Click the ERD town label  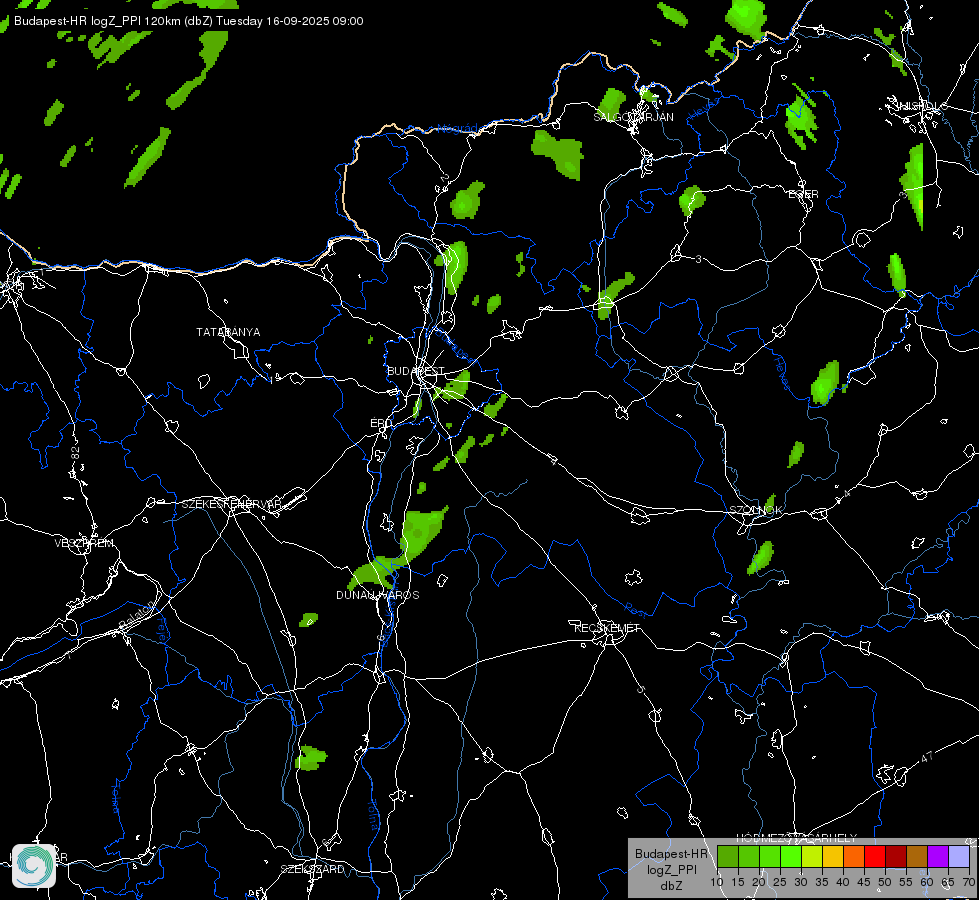381,423
